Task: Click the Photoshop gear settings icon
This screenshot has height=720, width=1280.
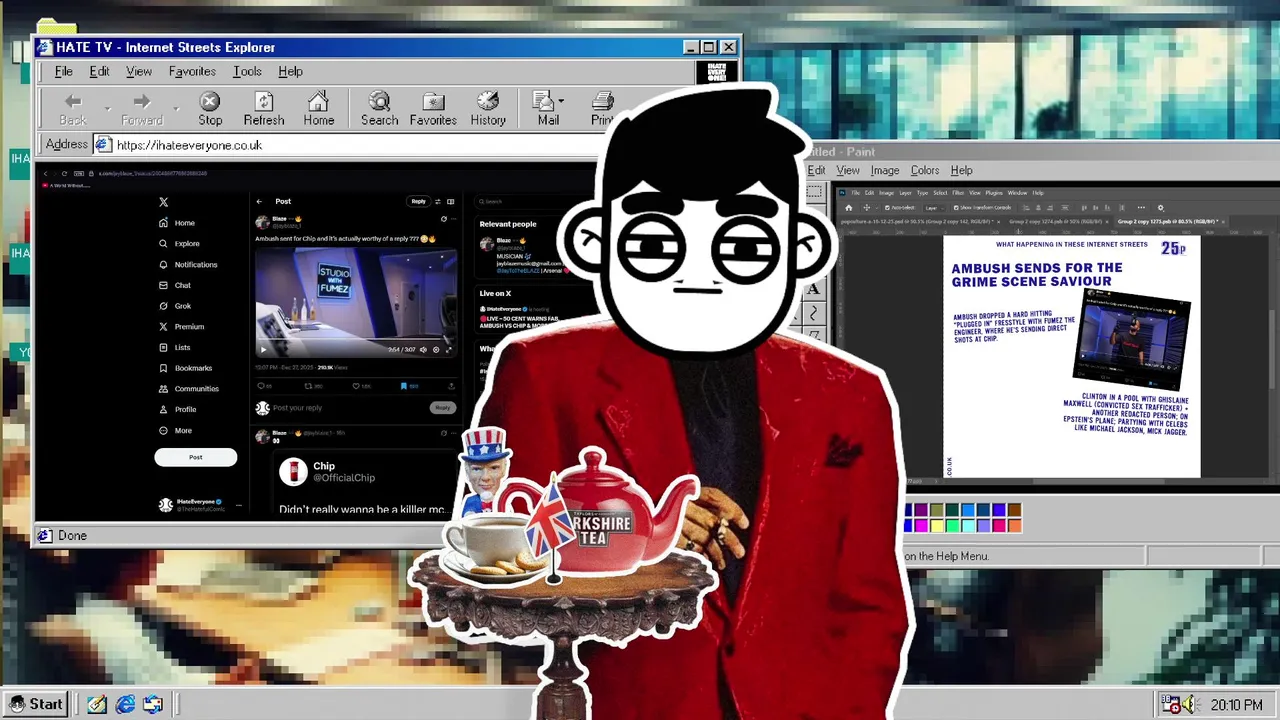Action: point(1161,208)
